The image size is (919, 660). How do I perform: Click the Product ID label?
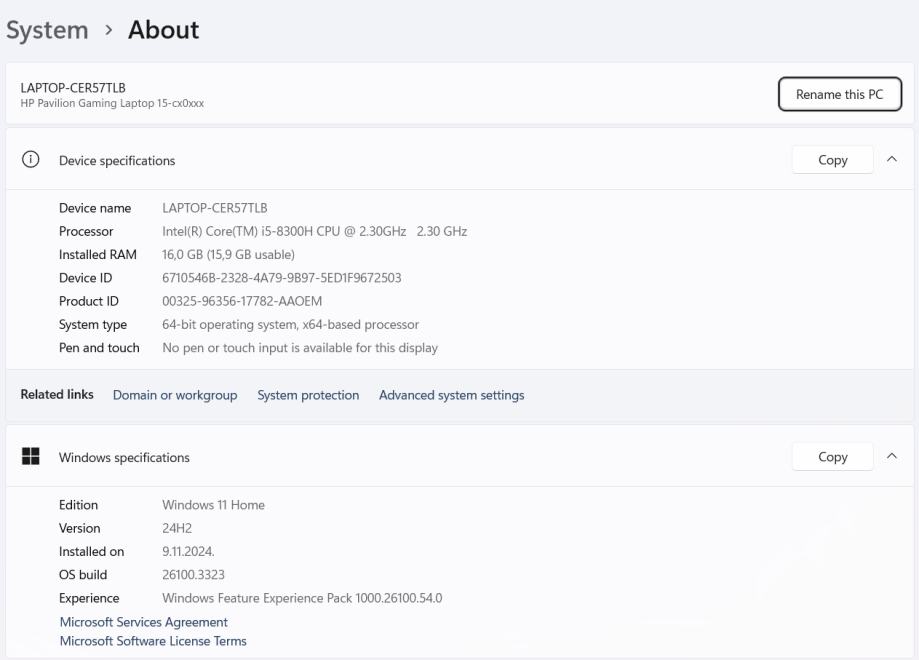[x=89, y=301]
